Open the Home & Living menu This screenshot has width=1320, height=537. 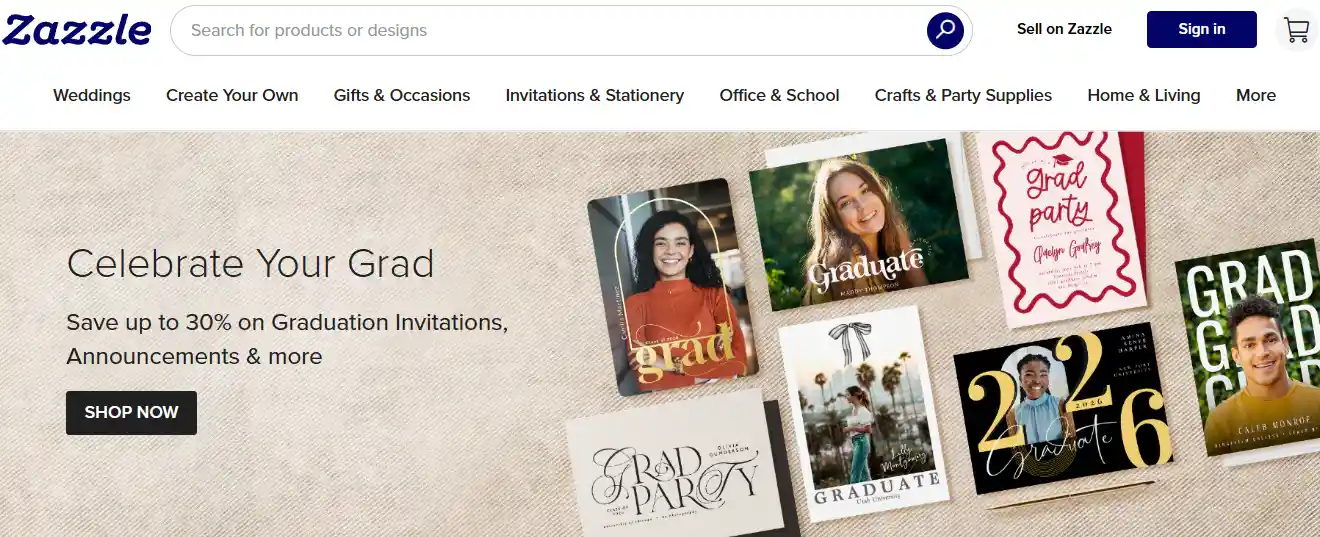pos(1144,95)
